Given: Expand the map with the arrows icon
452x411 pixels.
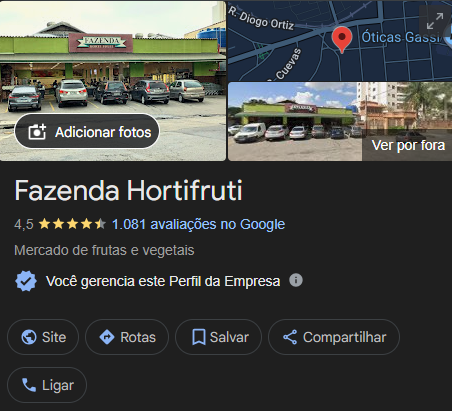Looking at the screenshot, I should point(435,21).
